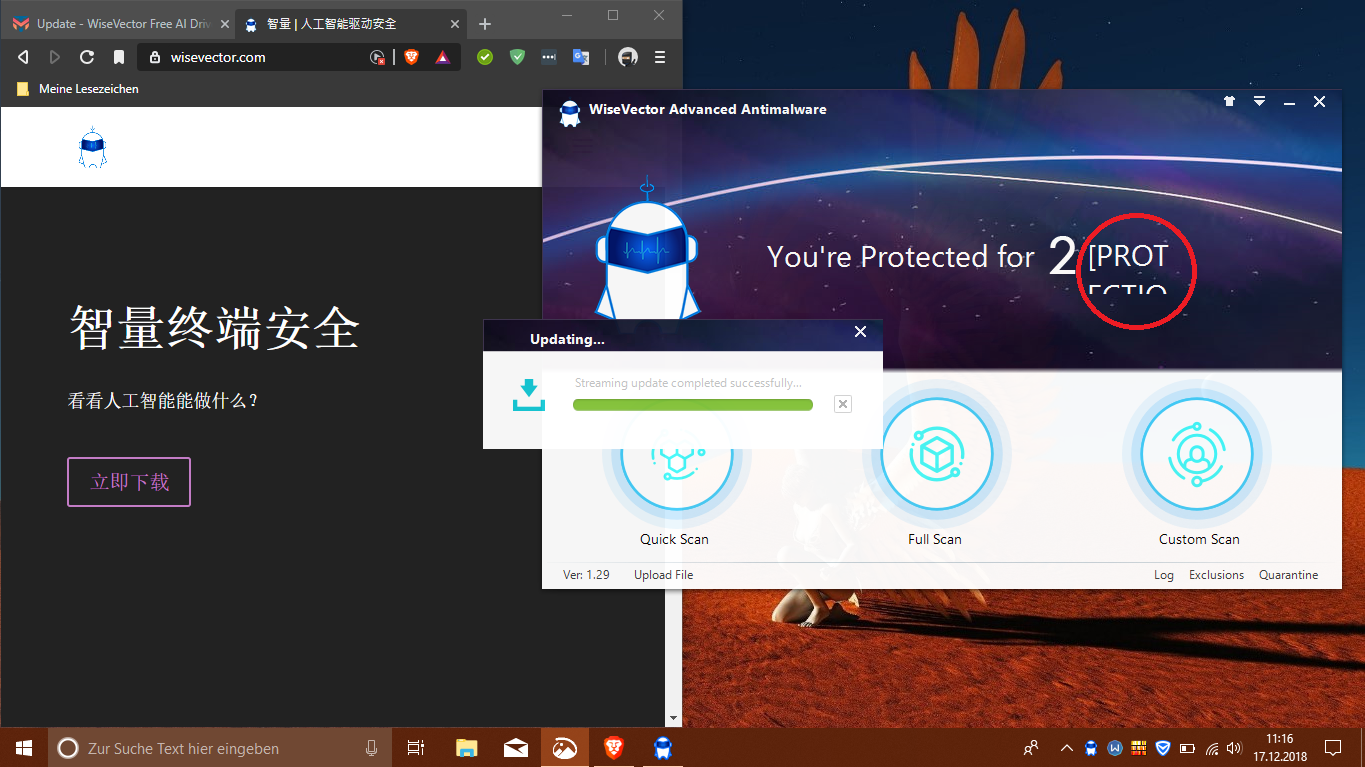Viewport: 1365px width, 767px height.
Task: Launch the Full Scan
Action: click(936, 455)
